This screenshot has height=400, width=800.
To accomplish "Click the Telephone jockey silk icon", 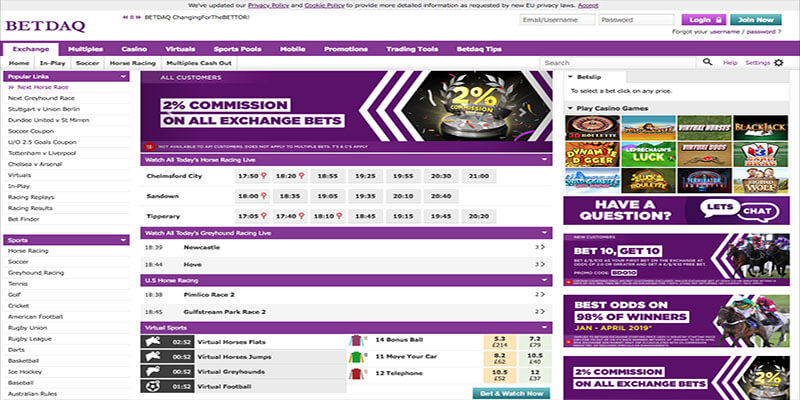I will point(356,374).
